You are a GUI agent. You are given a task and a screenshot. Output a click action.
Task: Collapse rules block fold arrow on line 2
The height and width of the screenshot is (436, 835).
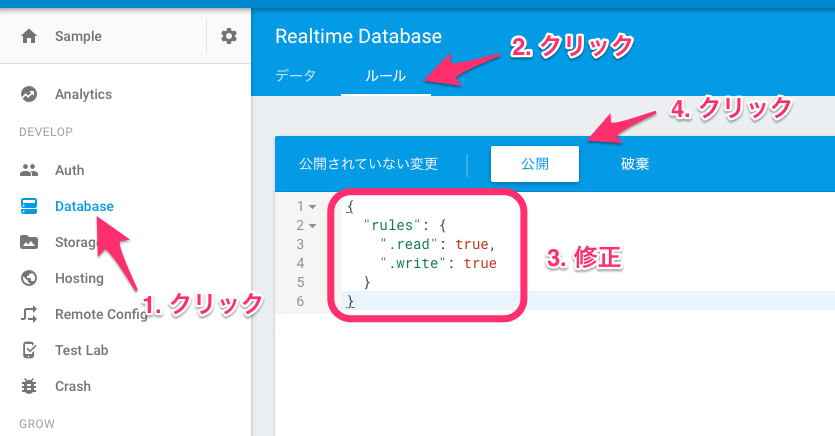[313, 226]
